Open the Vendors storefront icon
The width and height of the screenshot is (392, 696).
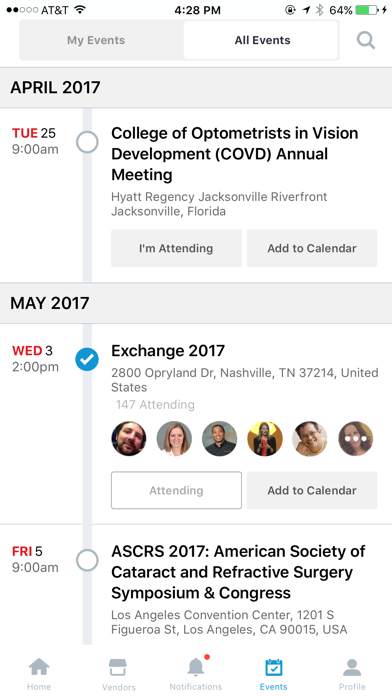tap(118, 667)
